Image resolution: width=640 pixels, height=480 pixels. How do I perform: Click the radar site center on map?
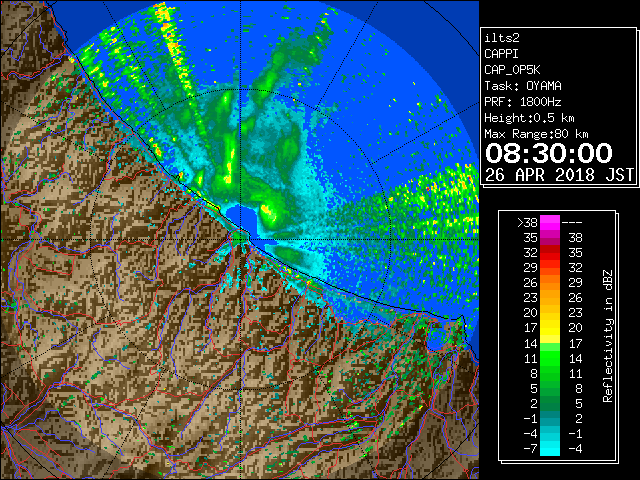coord(240,240)
